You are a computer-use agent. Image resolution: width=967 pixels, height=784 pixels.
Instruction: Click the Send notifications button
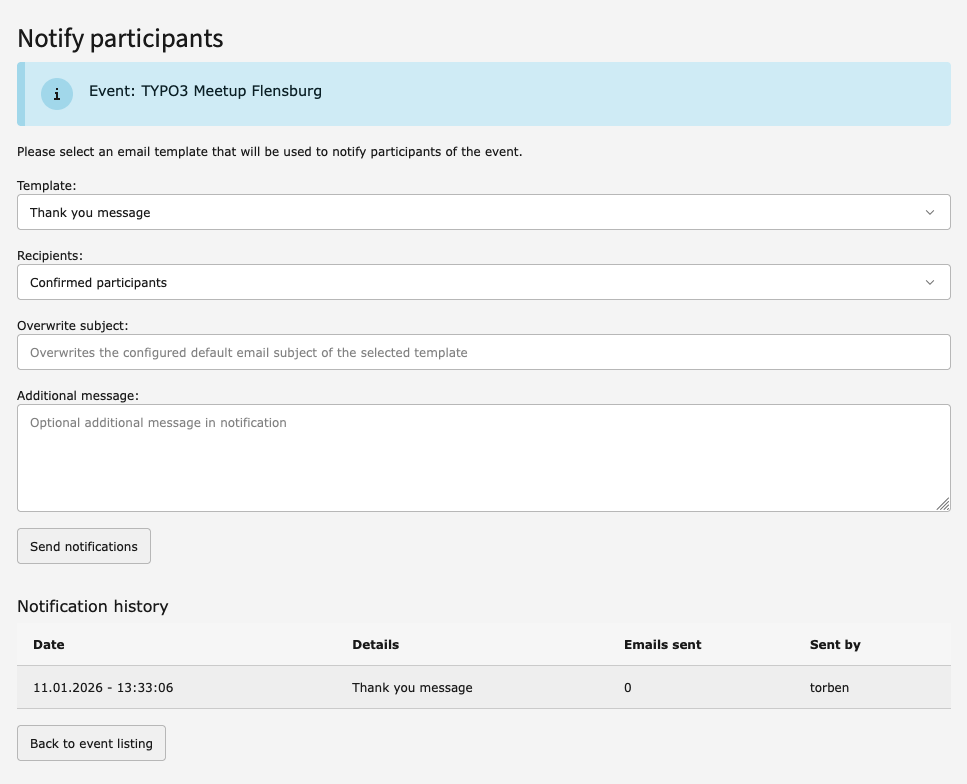83,546
